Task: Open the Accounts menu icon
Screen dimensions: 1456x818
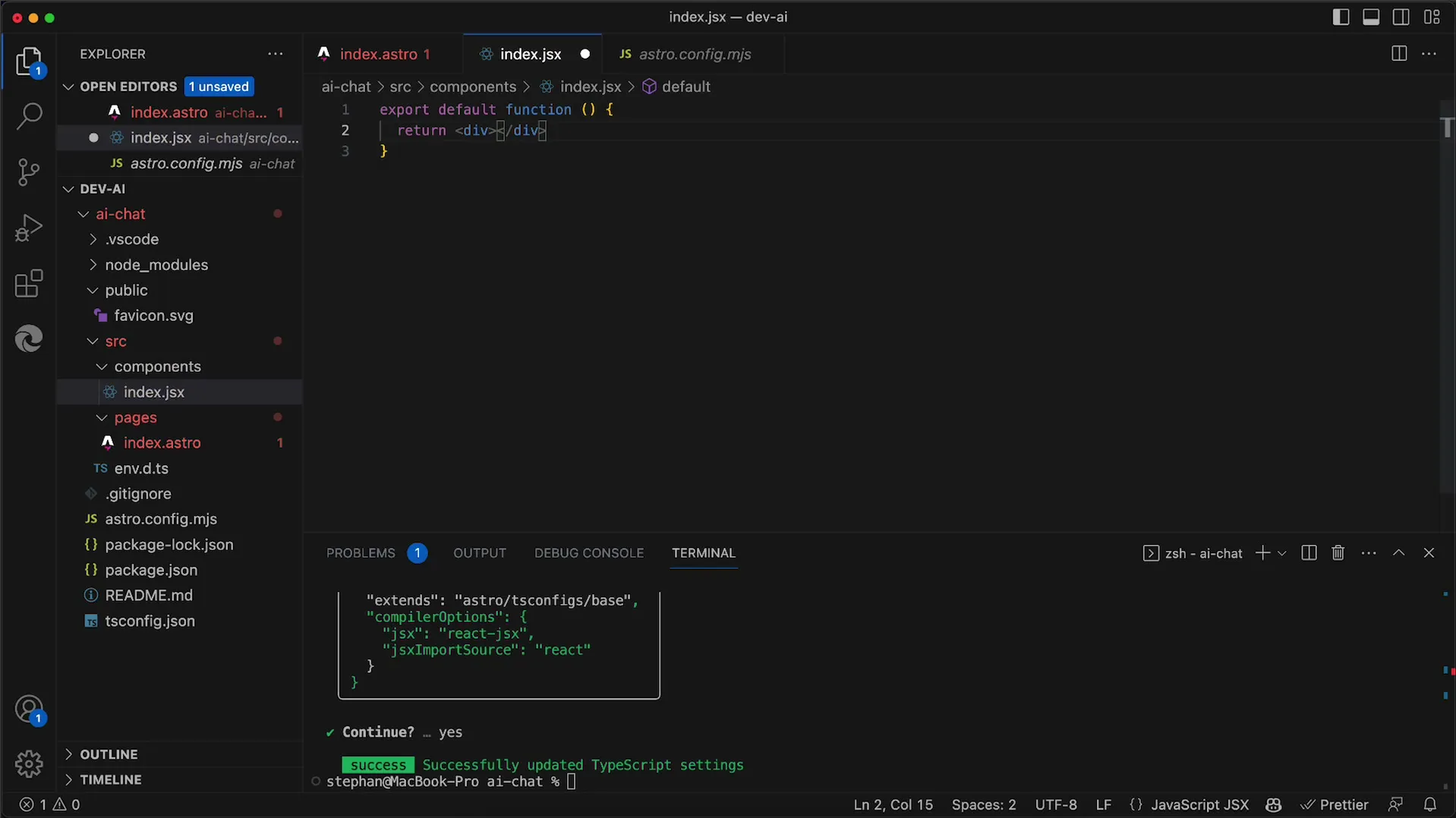Action: (29, 710)
